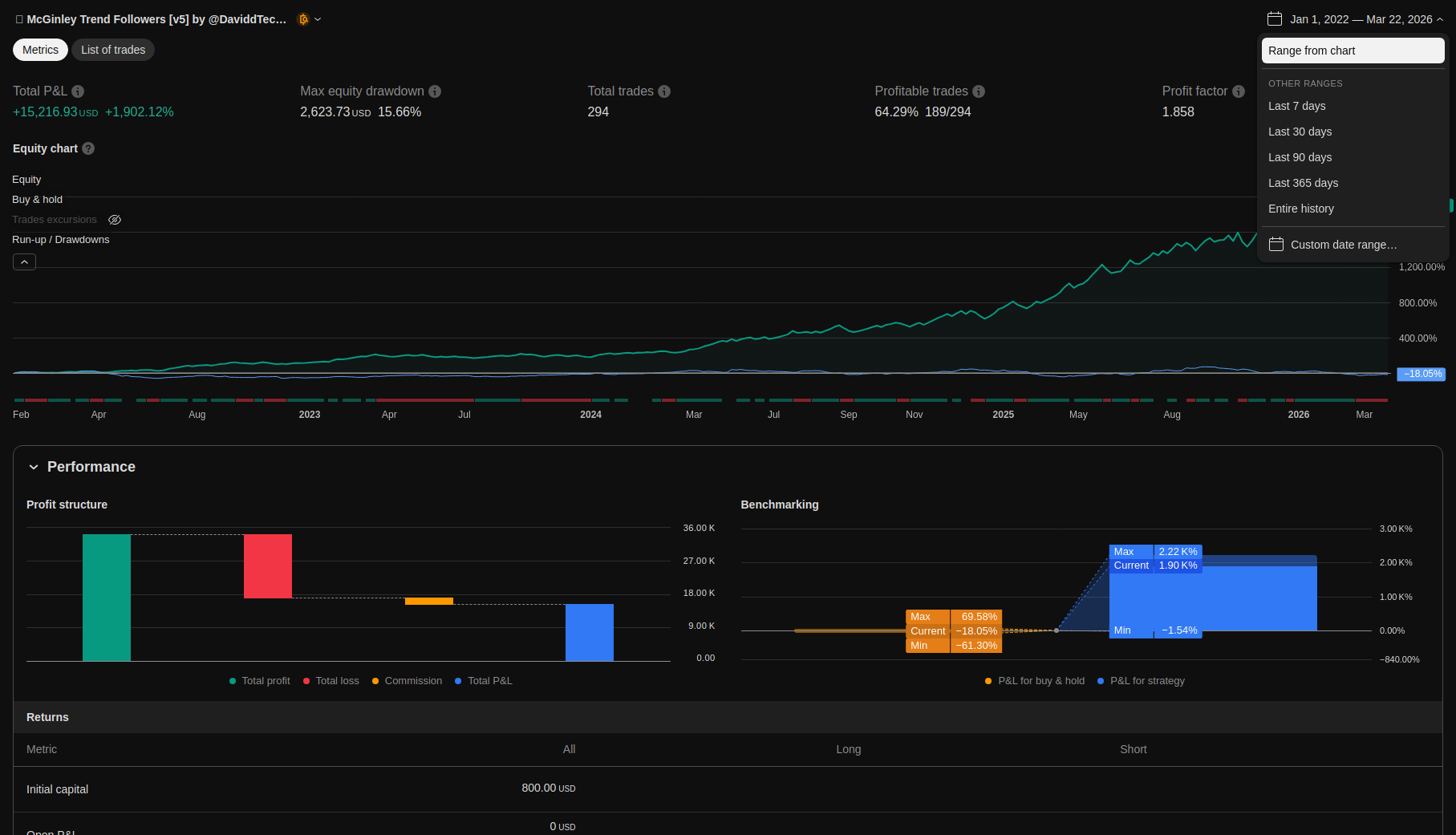Open Custom date range option
The image size is (1456, 835).
[1343, 245]
